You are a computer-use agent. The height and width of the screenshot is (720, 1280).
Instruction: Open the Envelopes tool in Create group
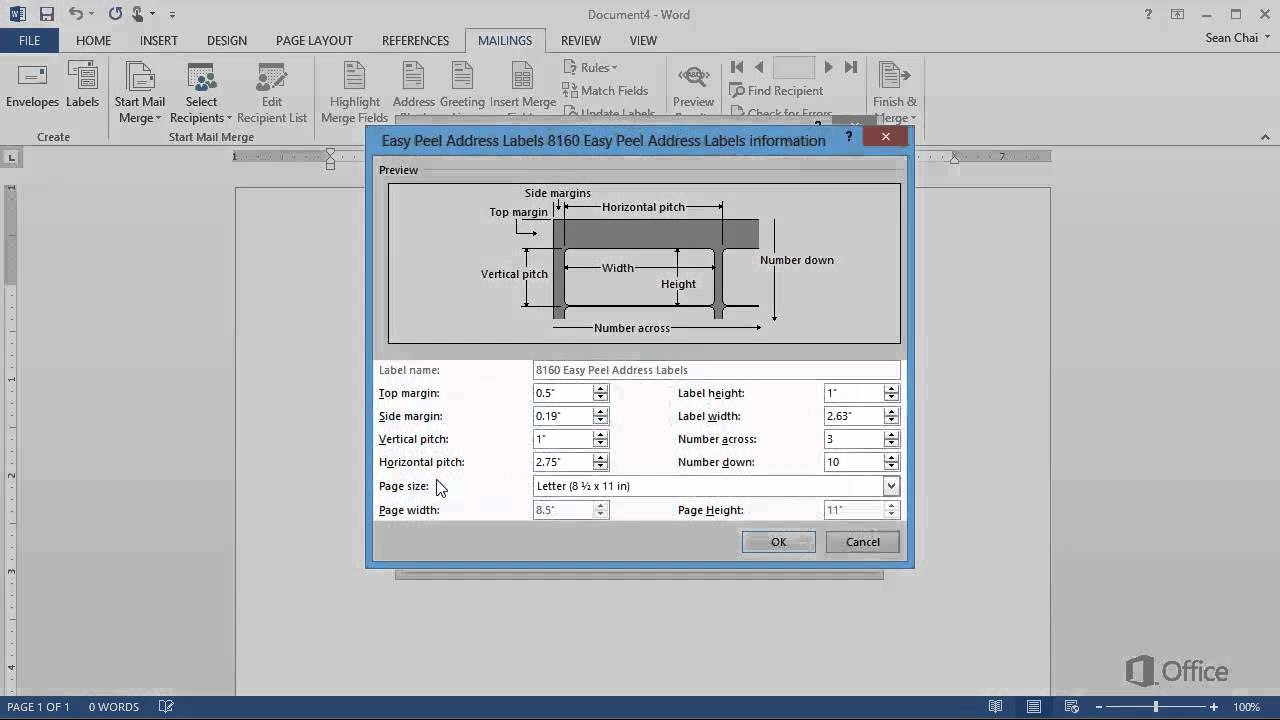(32, 90)
